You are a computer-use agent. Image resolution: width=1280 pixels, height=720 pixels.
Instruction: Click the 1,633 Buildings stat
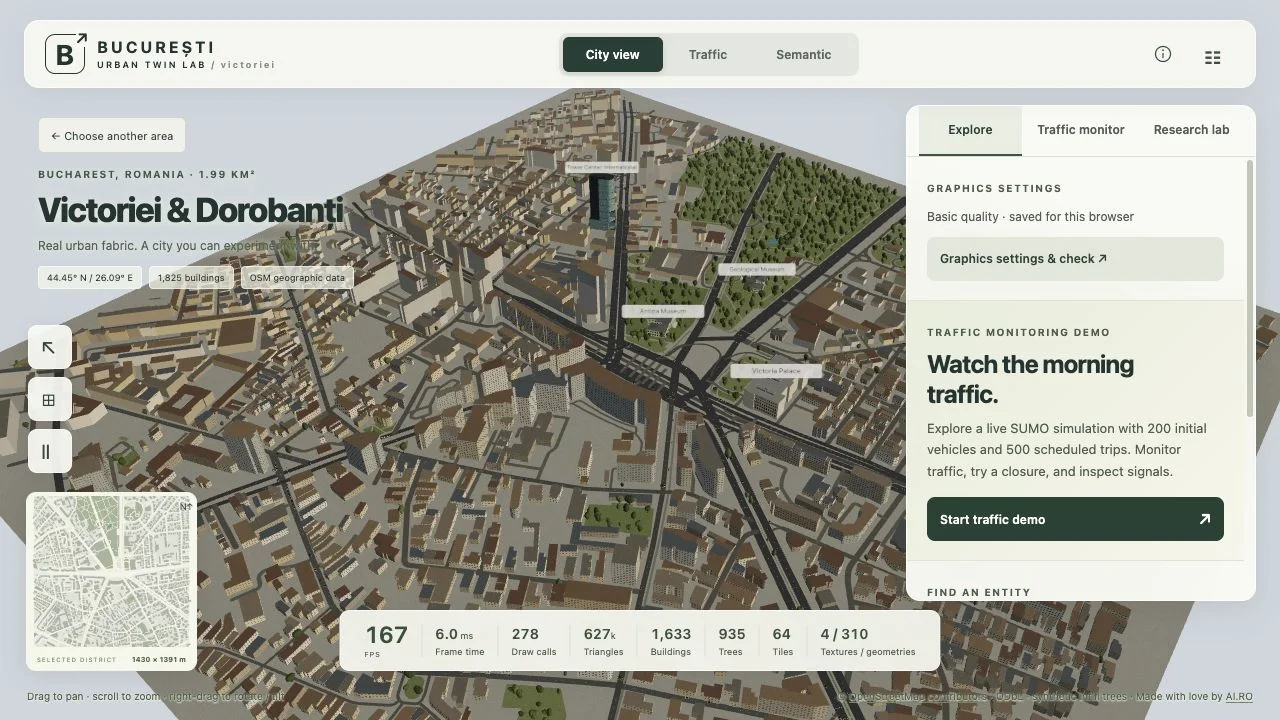click(671, 641)
